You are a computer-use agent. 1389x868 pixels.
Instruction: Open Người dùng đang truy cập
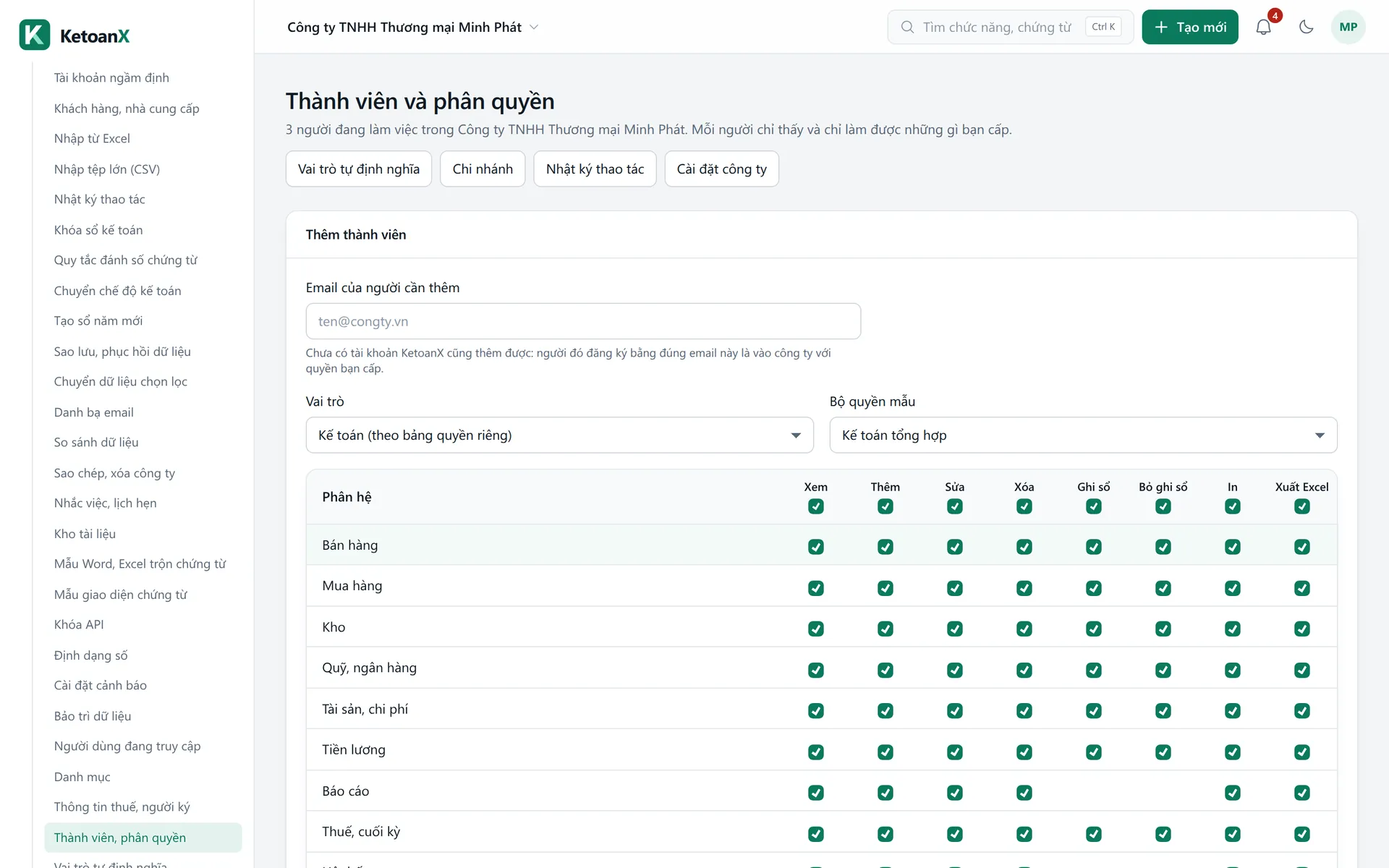127,746
